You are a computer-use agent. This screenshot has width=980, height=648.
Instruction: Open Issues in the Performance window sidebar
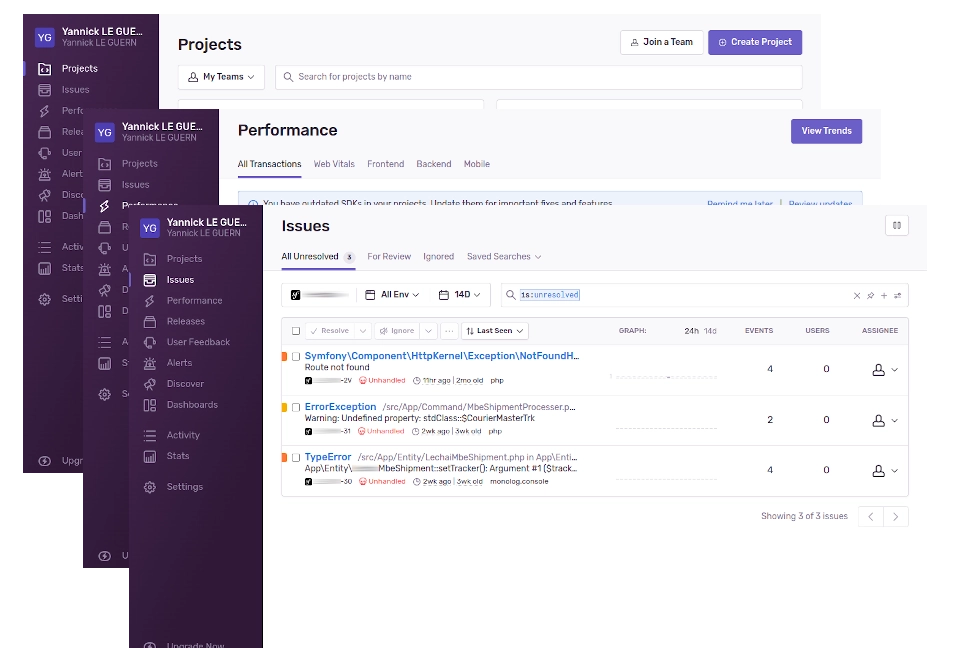[x=135, y=185]
